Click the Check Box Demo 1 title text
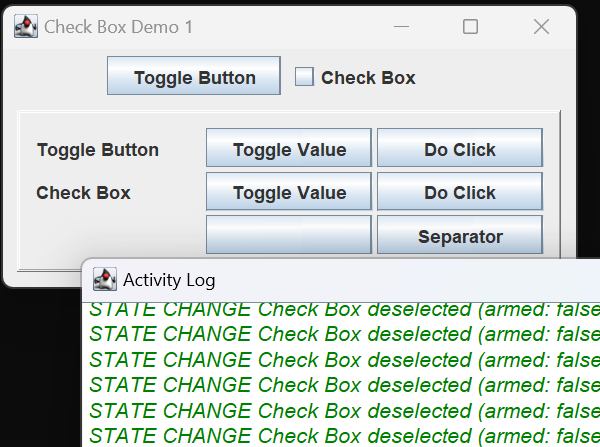 pyautogui.click(x=118, y=27)
